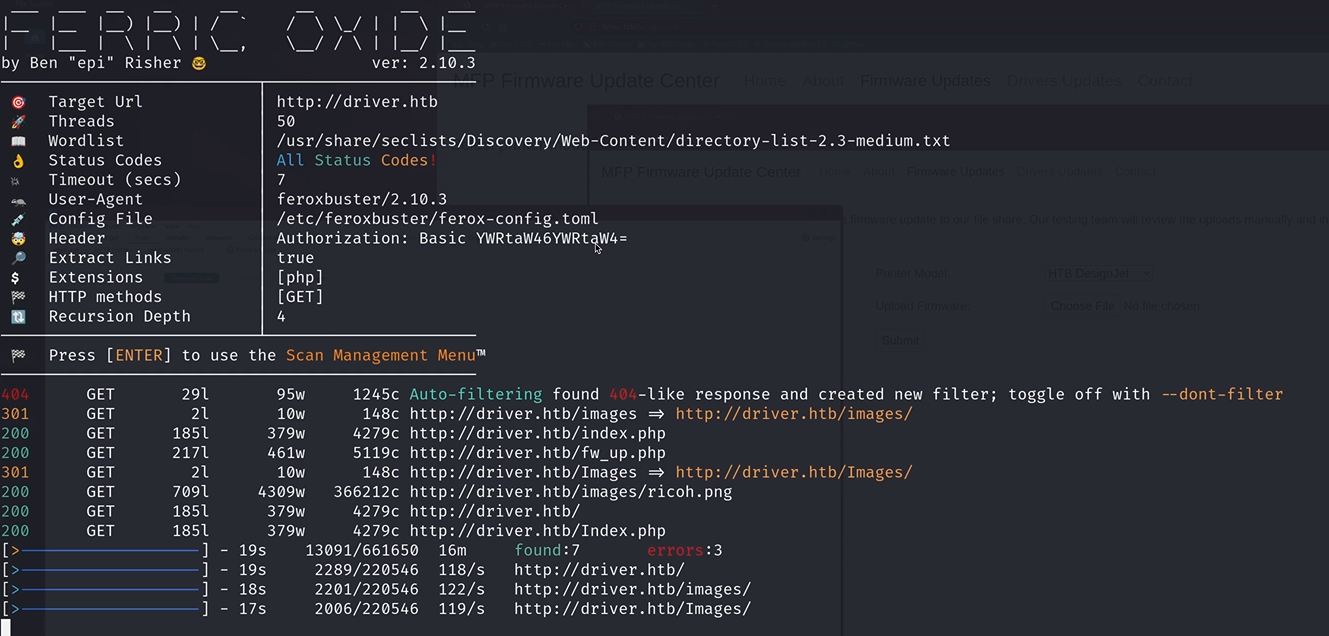Click the dollar icon beside Extensions
Image resolution: width=1329 pixels, height=636 pixels.
(x=16, y=277)
